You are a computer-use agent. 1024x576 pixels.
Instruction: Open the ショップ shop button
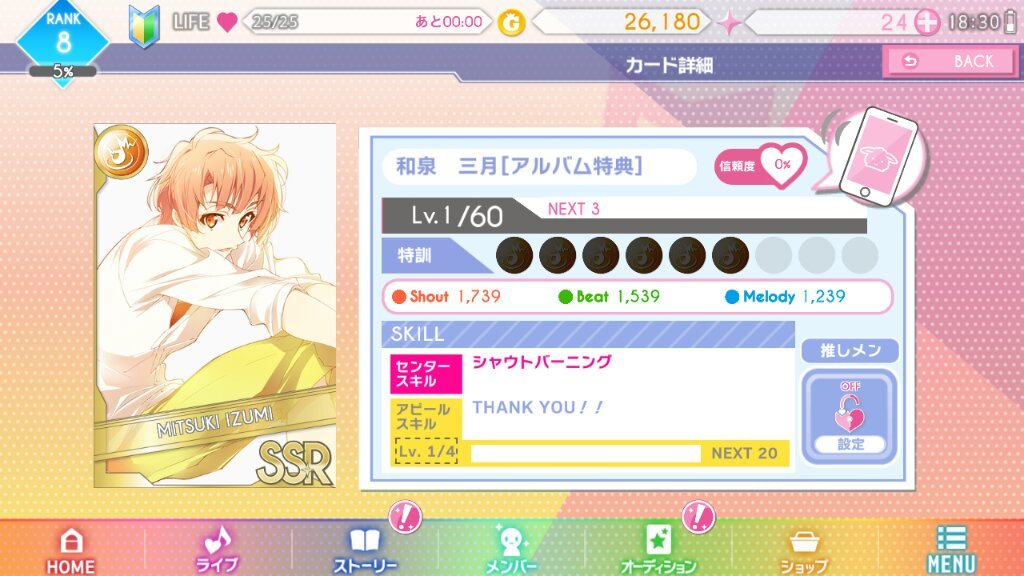pos(805,551)
